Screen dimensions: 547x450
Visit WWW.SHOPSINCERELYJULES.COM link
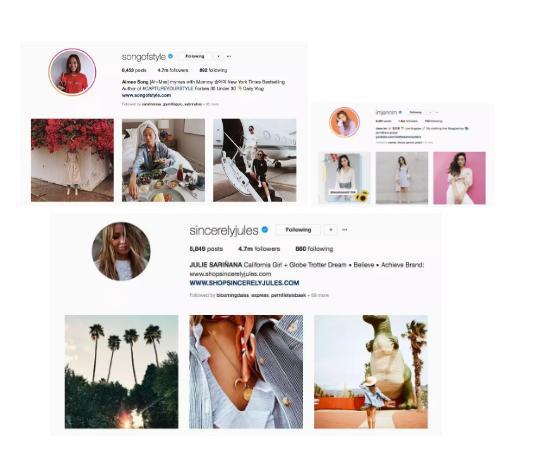point(244,283)
